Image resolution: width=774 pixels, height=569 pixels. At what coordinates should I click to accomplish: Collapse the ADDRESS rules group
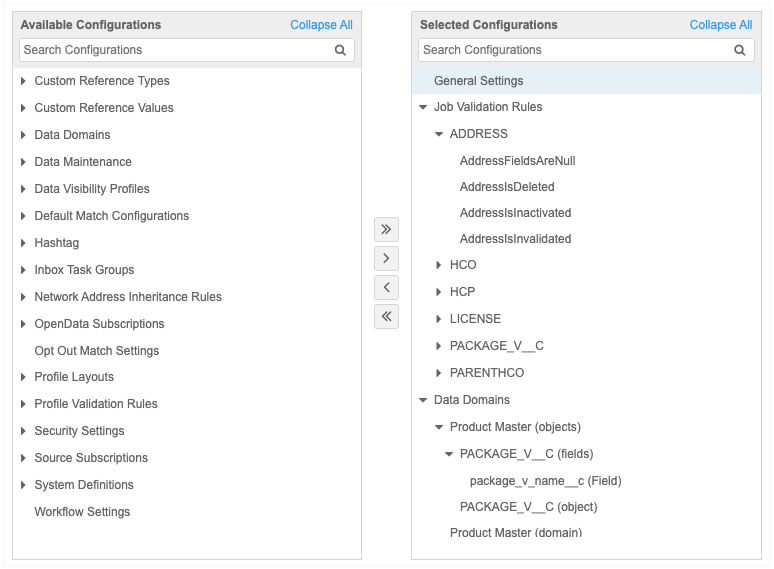[439, 134]
